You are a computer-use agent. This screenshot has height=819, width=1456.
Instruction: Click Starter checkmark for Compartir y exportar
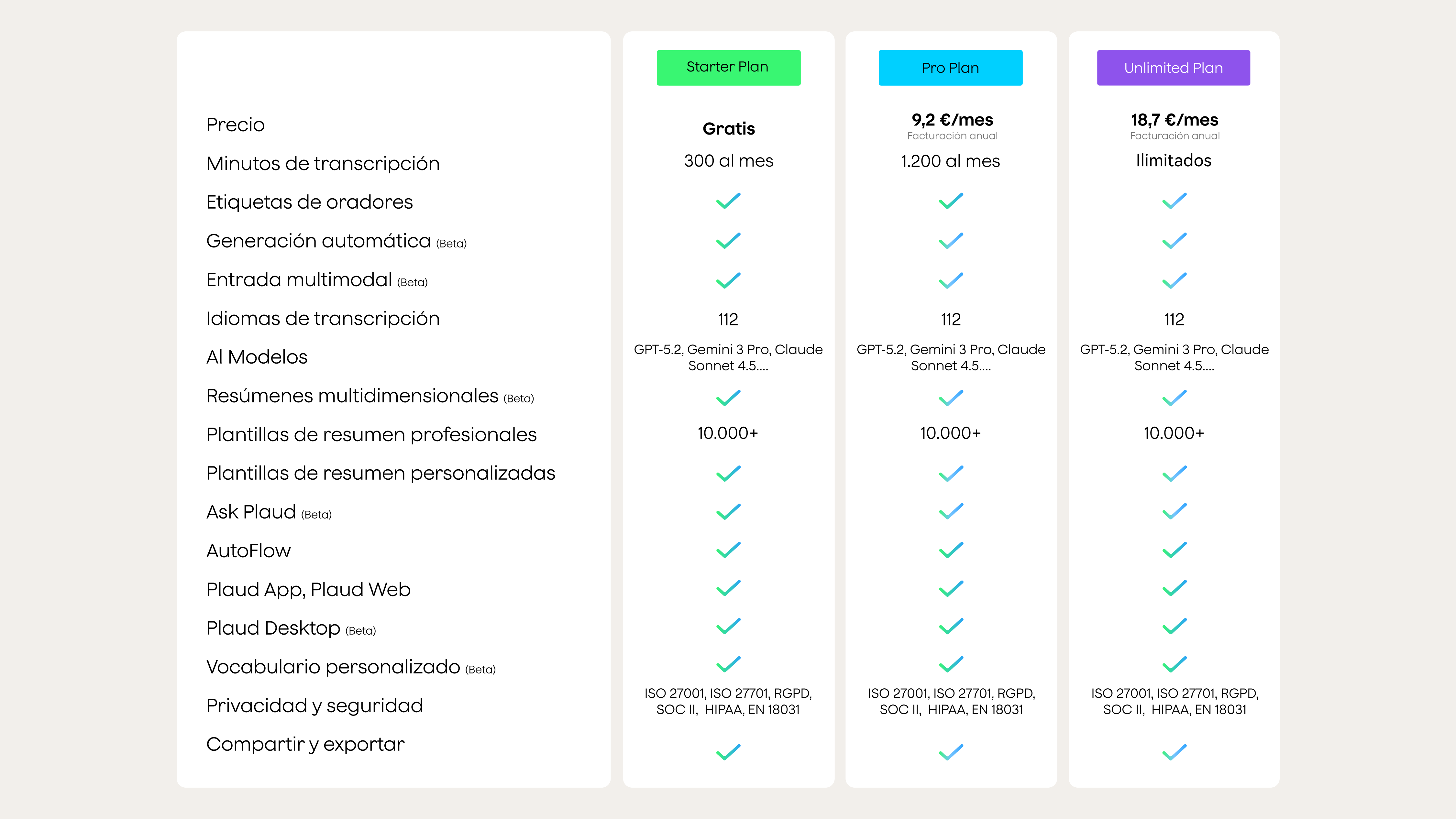click(x=728, y=752)
